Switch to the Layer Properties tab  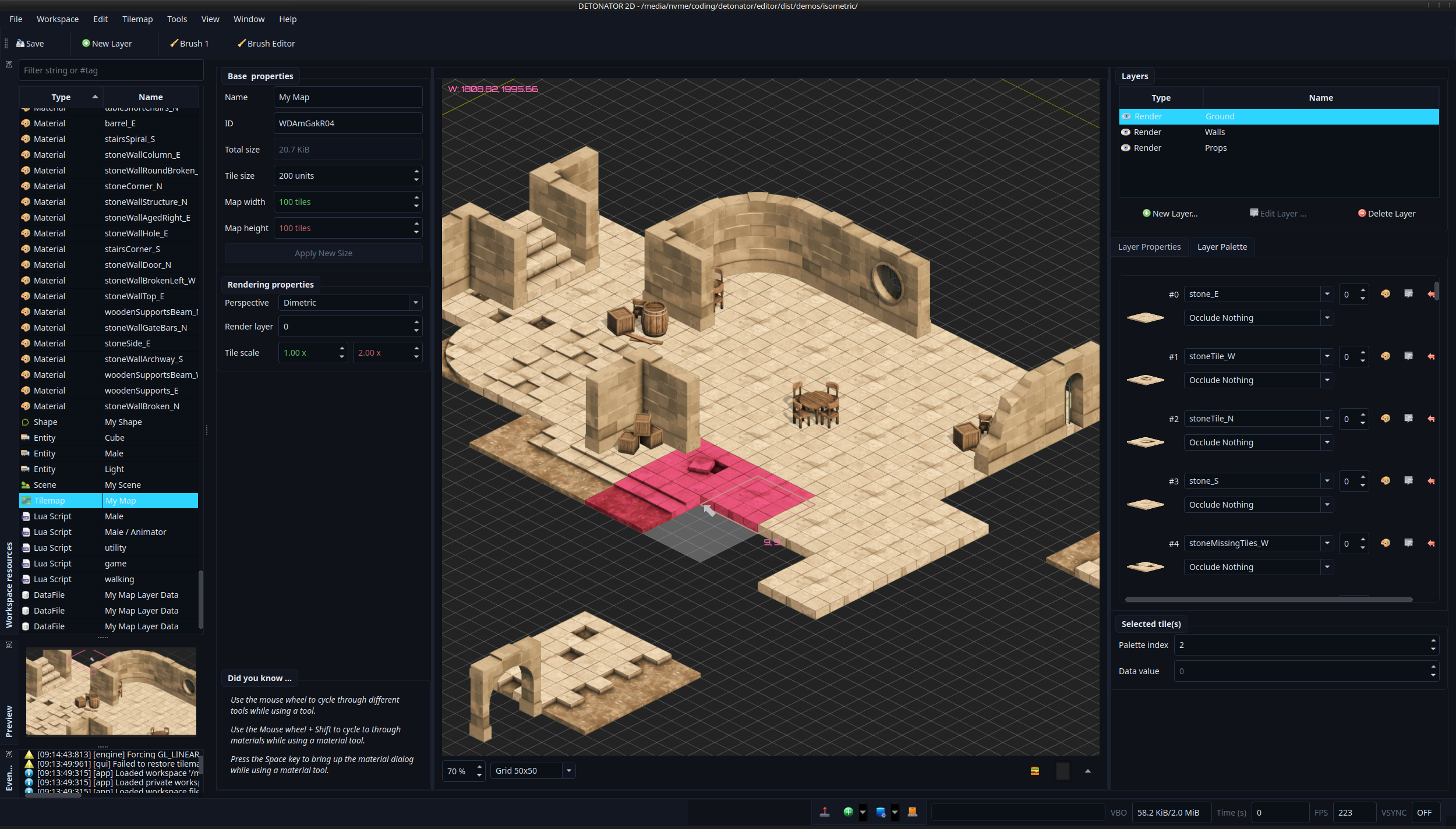1149,247
